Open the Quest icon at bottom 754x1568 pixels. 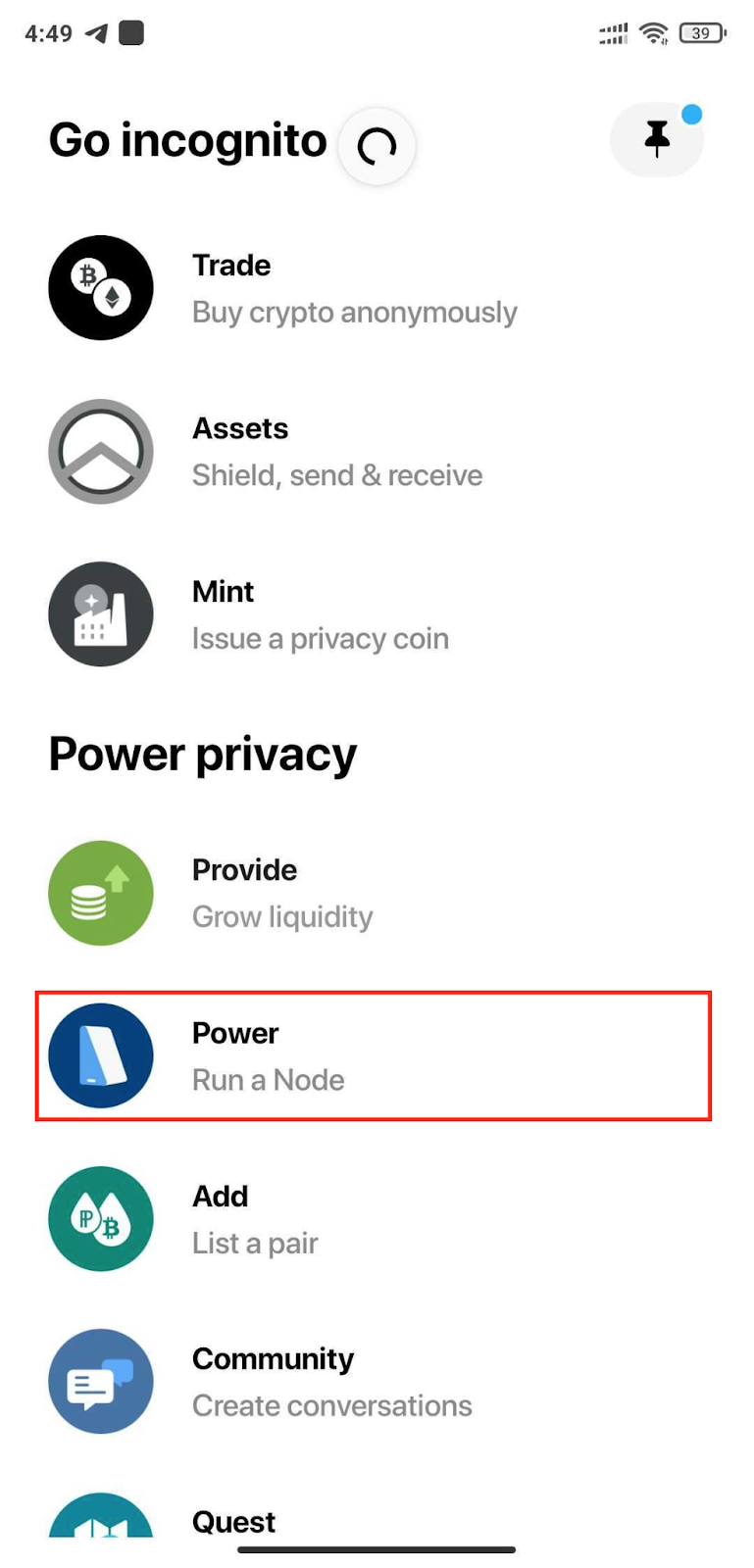(101, 1515)
